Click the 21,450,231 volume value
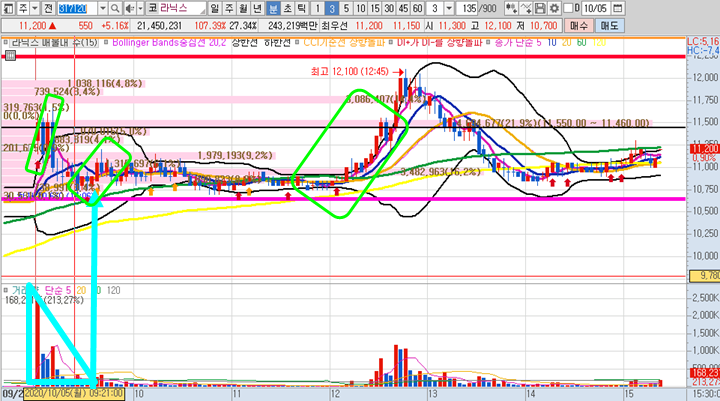720x401 pixels. (159, 26)
